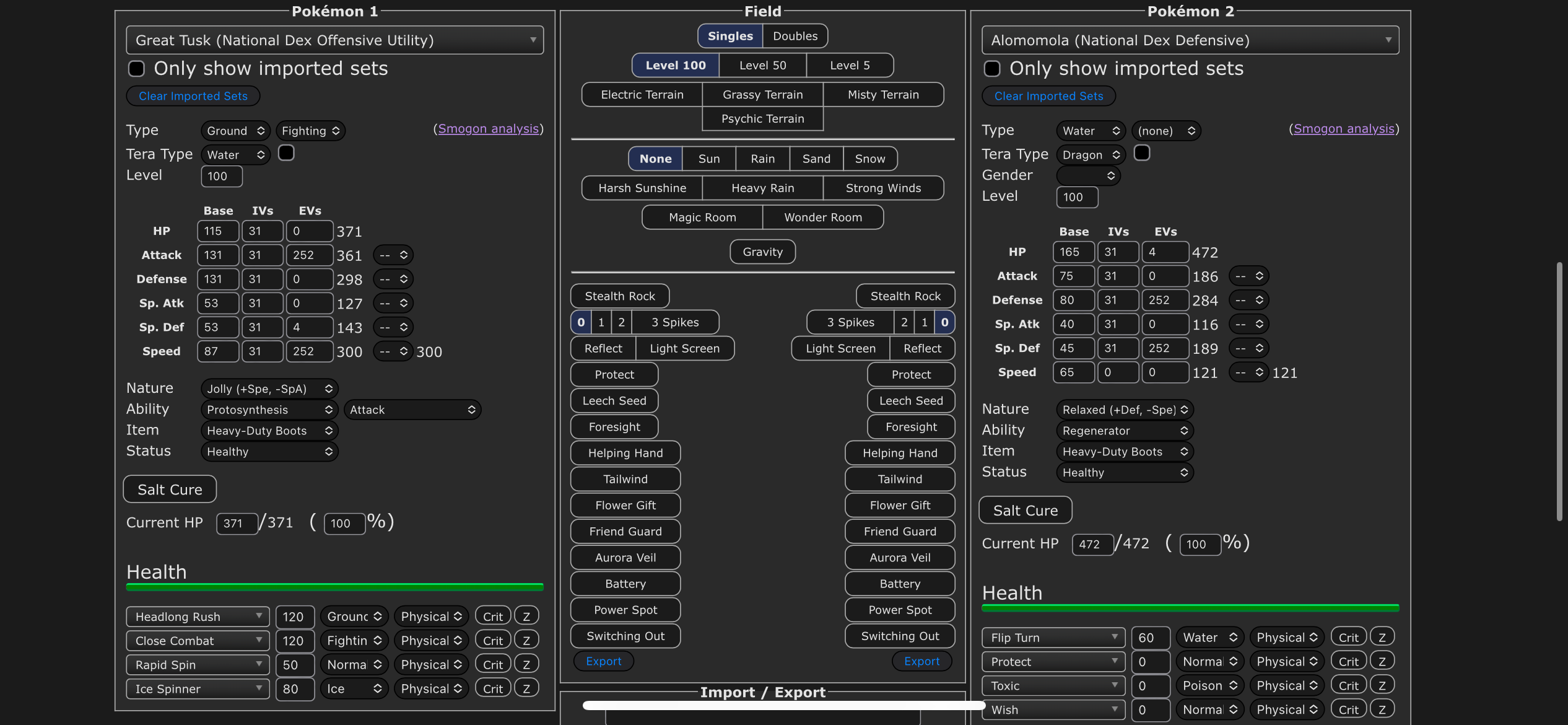Select 1 Spikes layer on left side
This screenshot has height=725, width=1568.
[x=601, y=322]
